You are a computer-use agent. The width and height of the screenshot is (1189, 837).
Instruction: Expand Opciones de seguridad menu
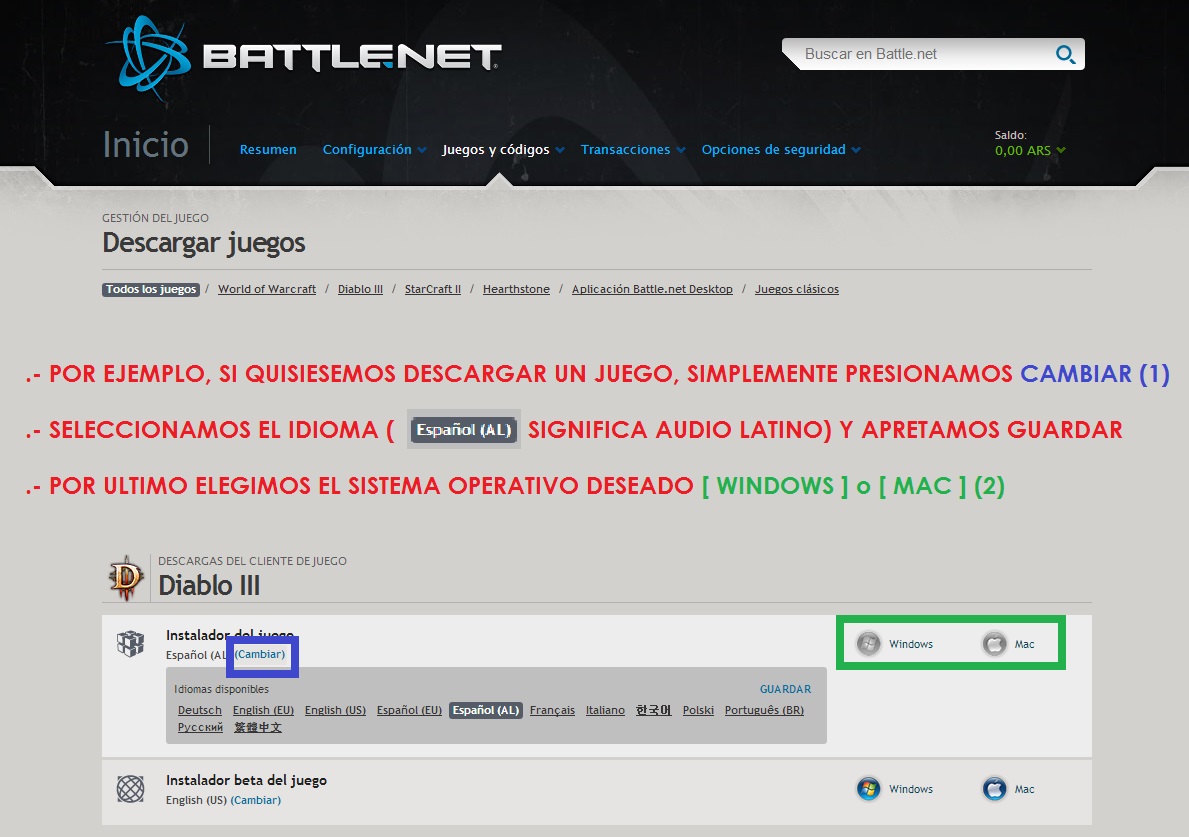pos(781,149)
